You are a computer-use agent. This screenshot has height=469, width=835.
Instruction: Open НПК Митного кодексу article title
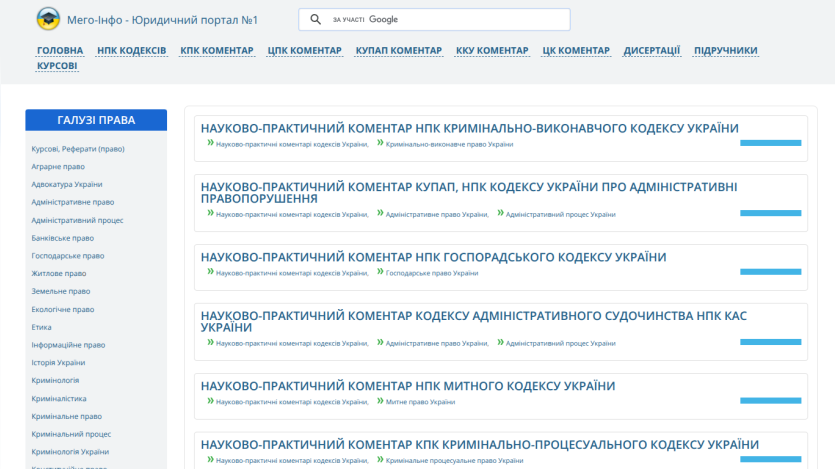point(407,386)
